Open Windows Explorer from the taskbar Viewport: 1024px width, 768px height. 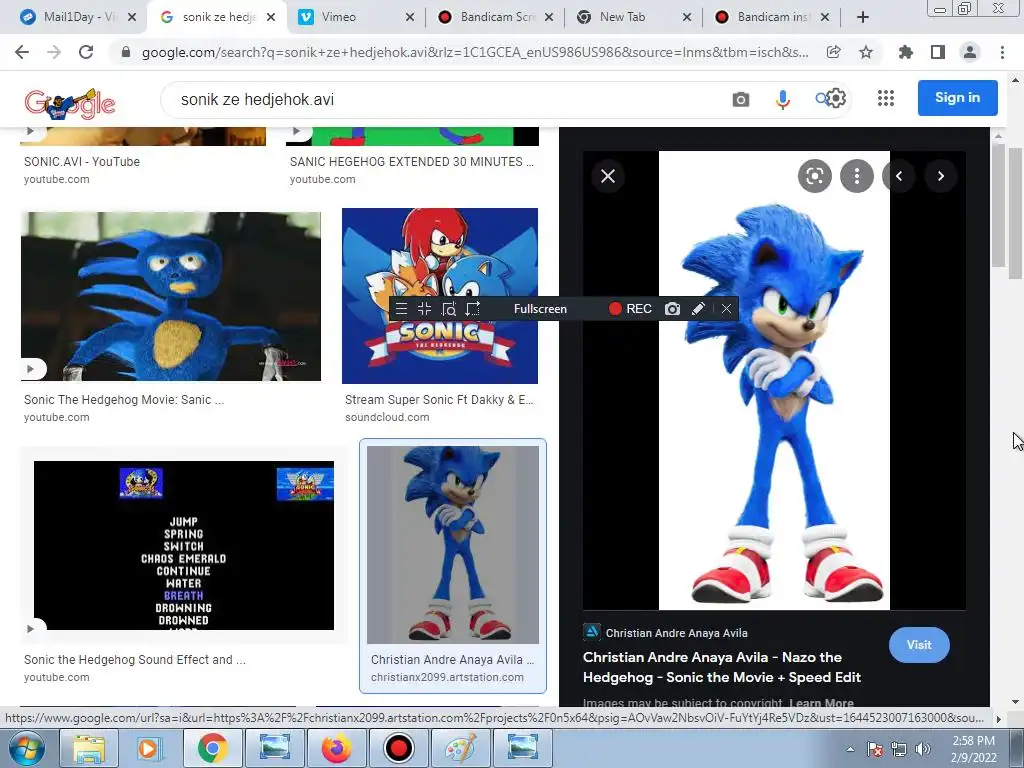[89, 748]
